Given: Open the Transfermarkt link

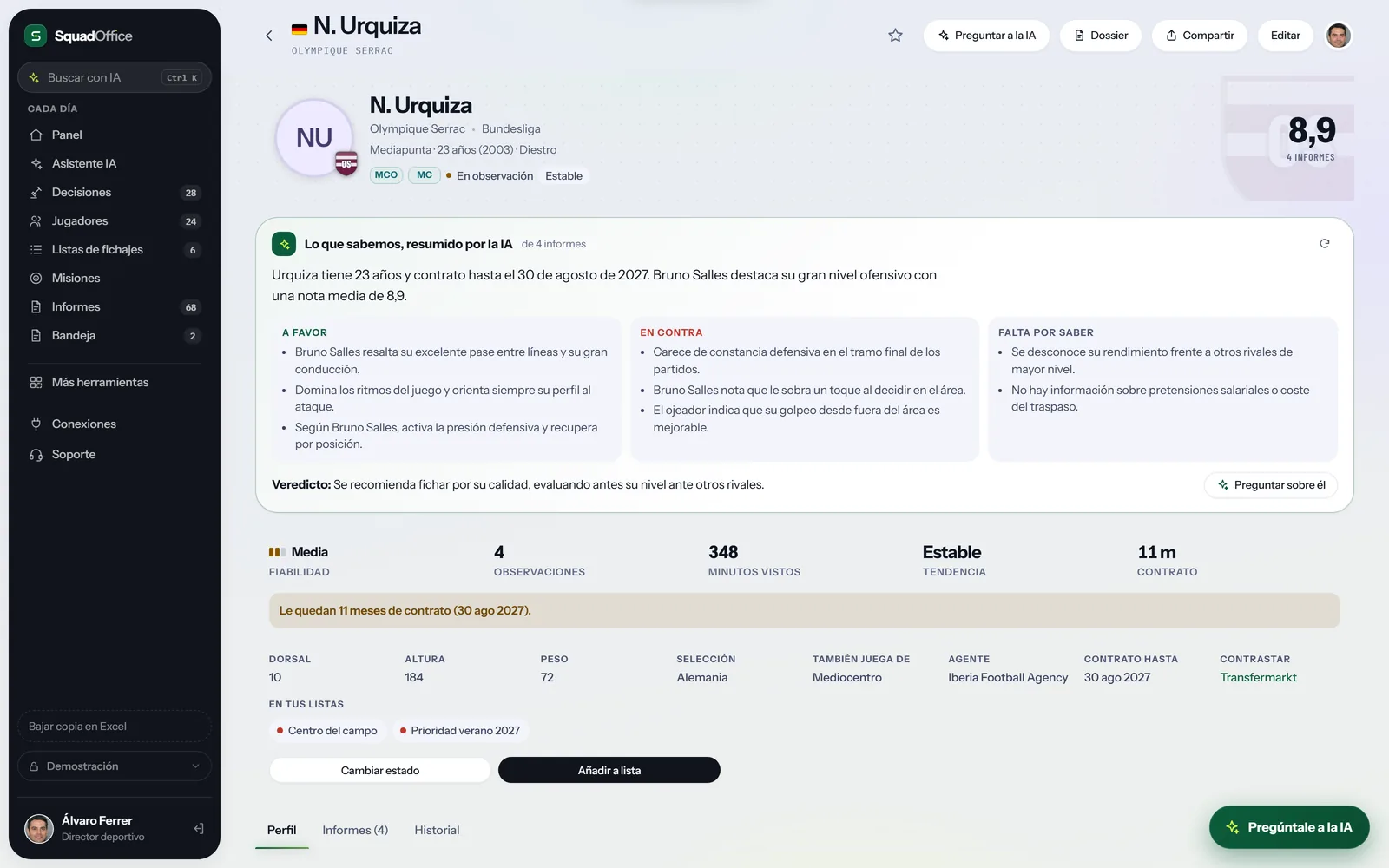Looking at the screenshot, I should coord(1258,678).
